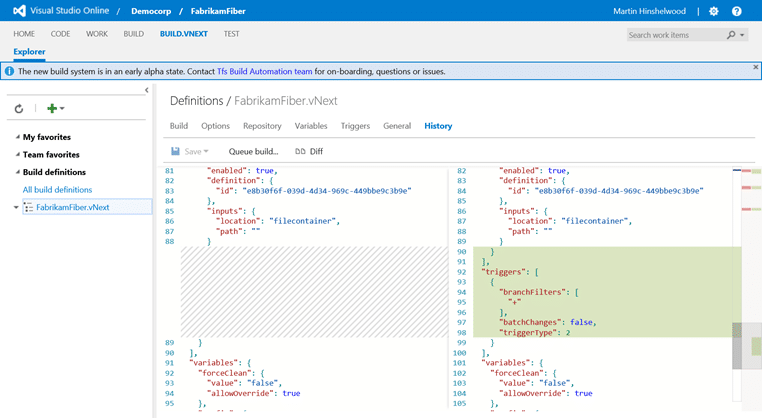
Task: Click "variables" line 91 in left pane
Action: pos(220,363)
